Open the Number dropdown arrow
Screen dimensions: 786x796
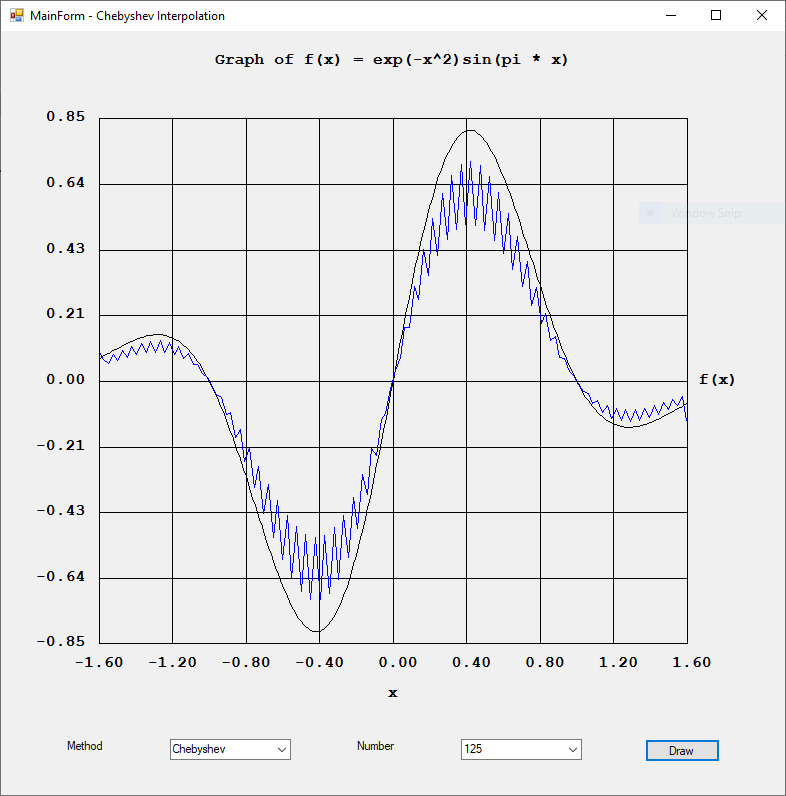pos(573,750)
